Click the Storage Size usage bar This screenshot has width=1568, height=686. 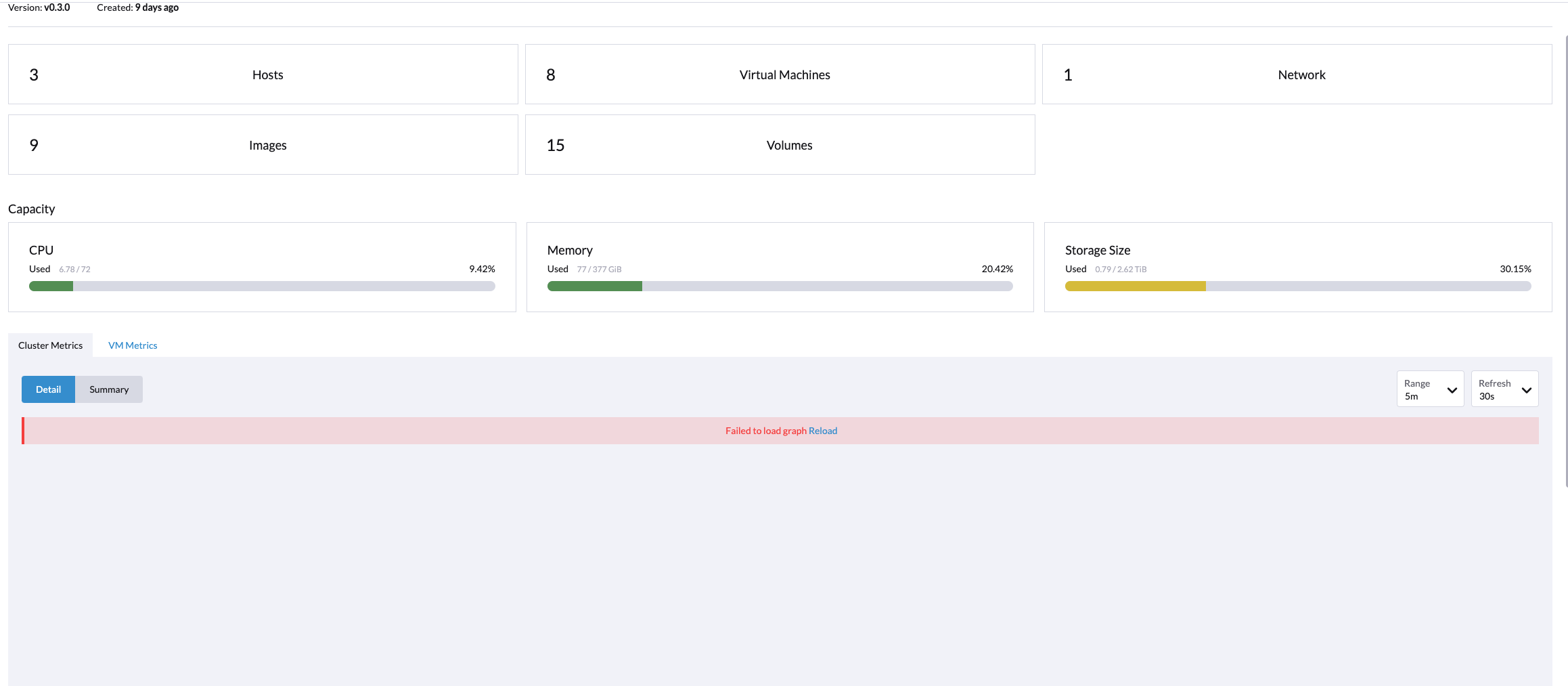click(x=1298, y=286)
